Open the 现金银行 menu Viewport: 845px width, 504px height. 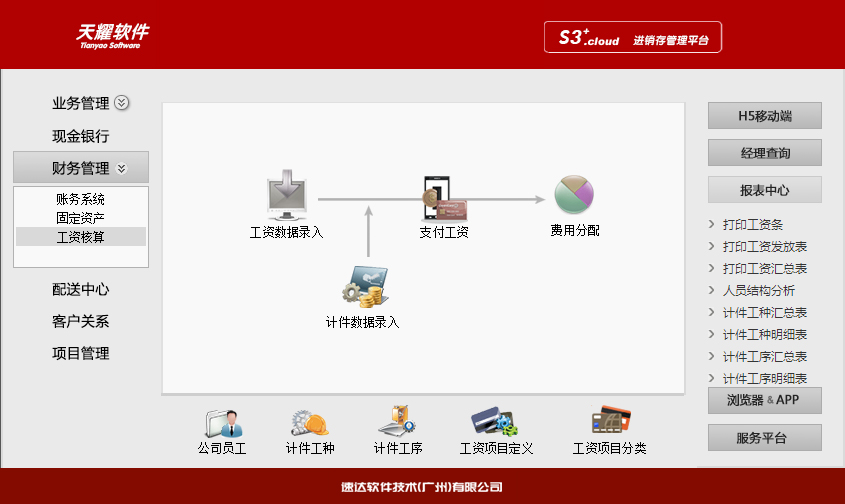80,136
